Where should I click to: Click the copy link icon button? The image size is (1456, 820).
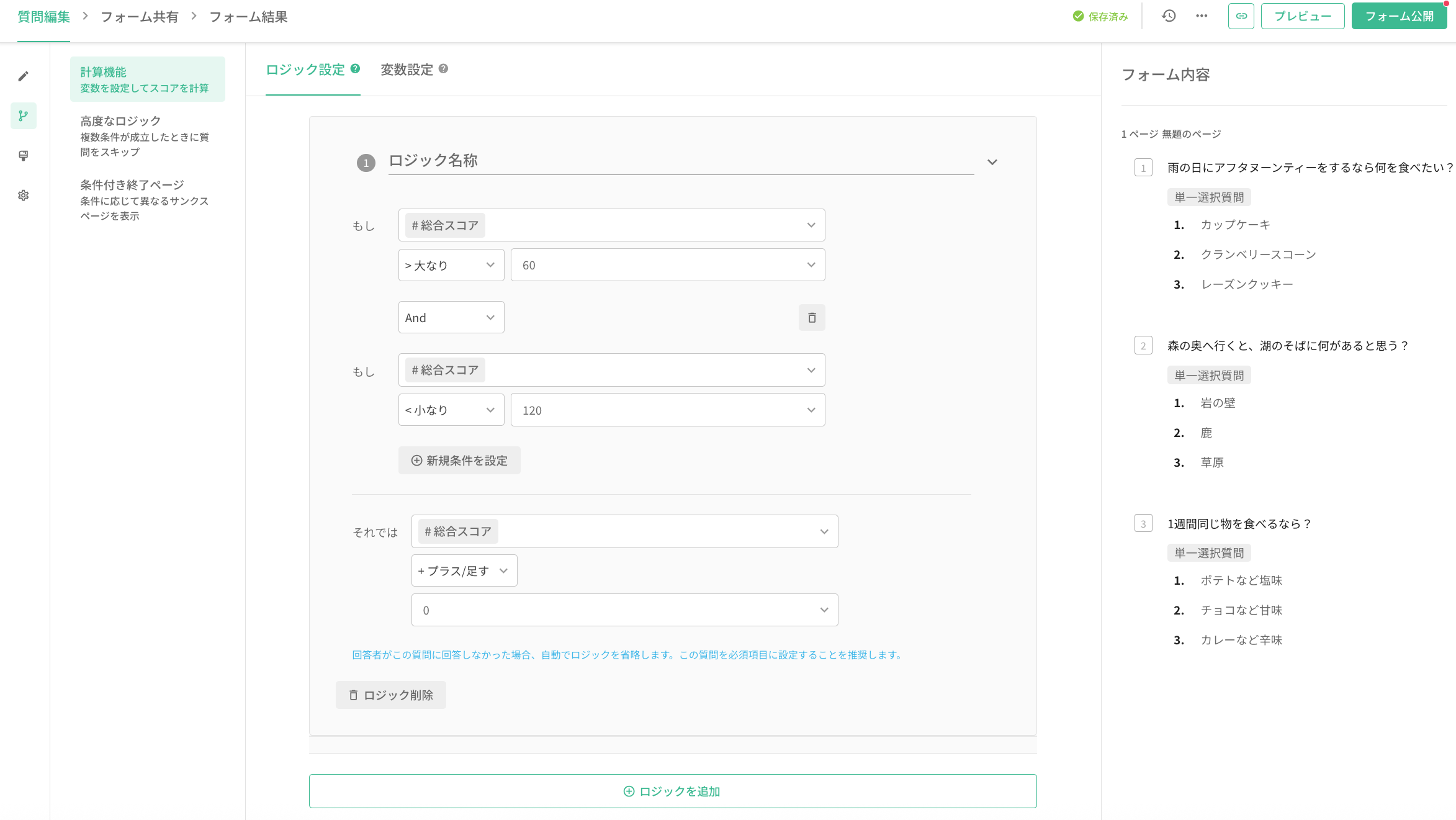pos(1241,16)
